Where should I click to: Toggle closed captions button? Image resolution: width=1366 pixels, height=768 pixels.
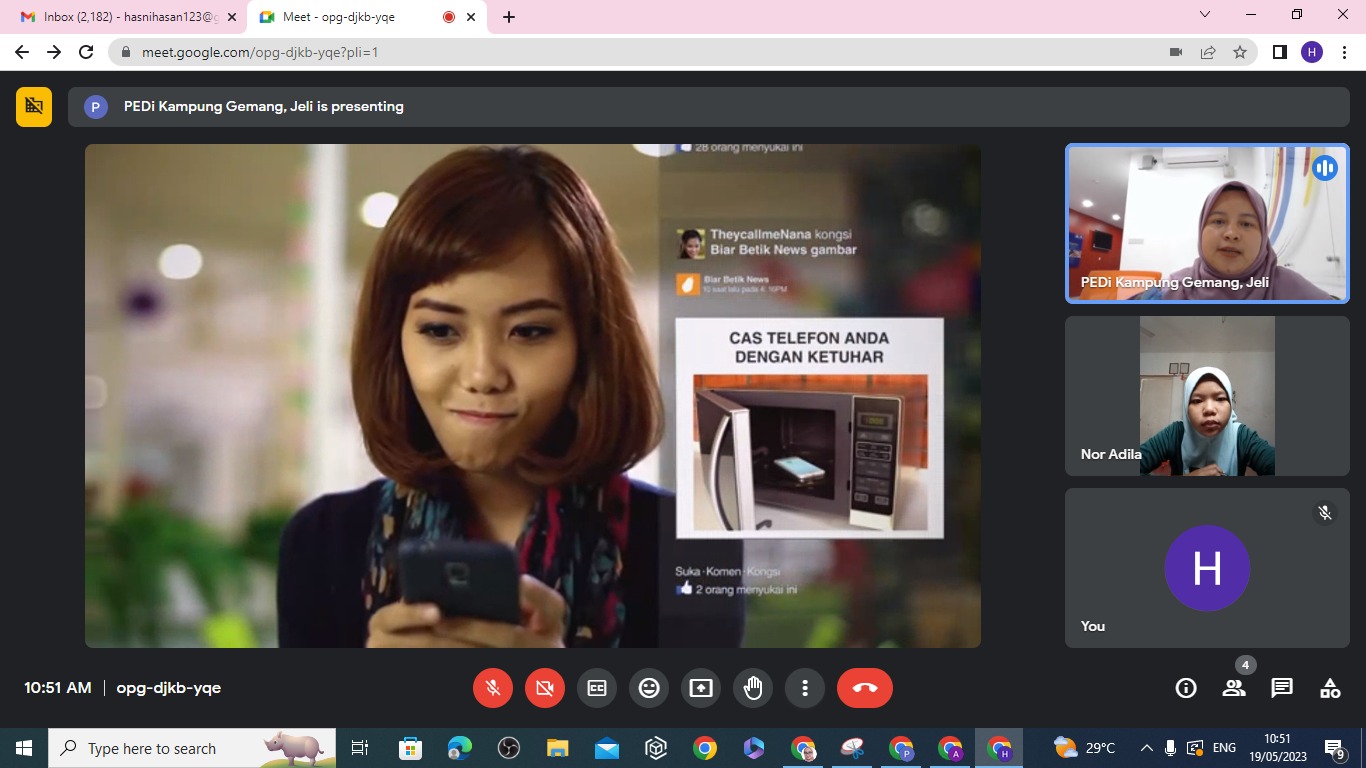pos(597,688)
